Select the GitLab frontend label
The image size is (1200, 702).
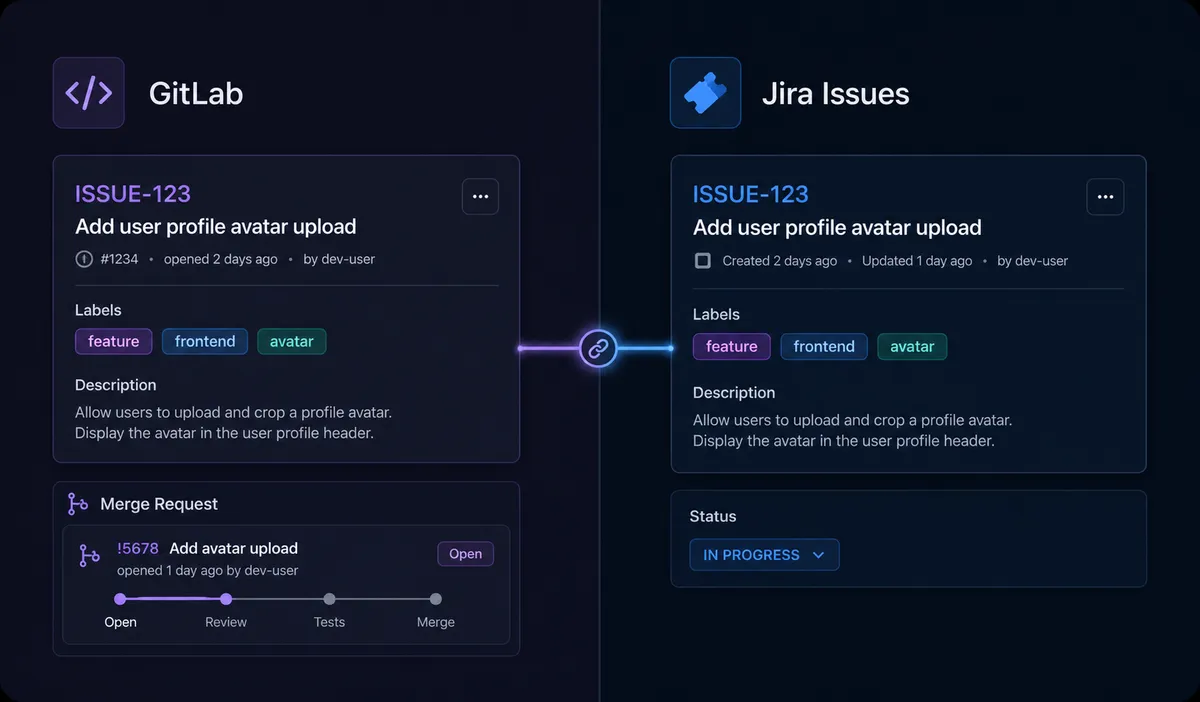coord(205,341)
